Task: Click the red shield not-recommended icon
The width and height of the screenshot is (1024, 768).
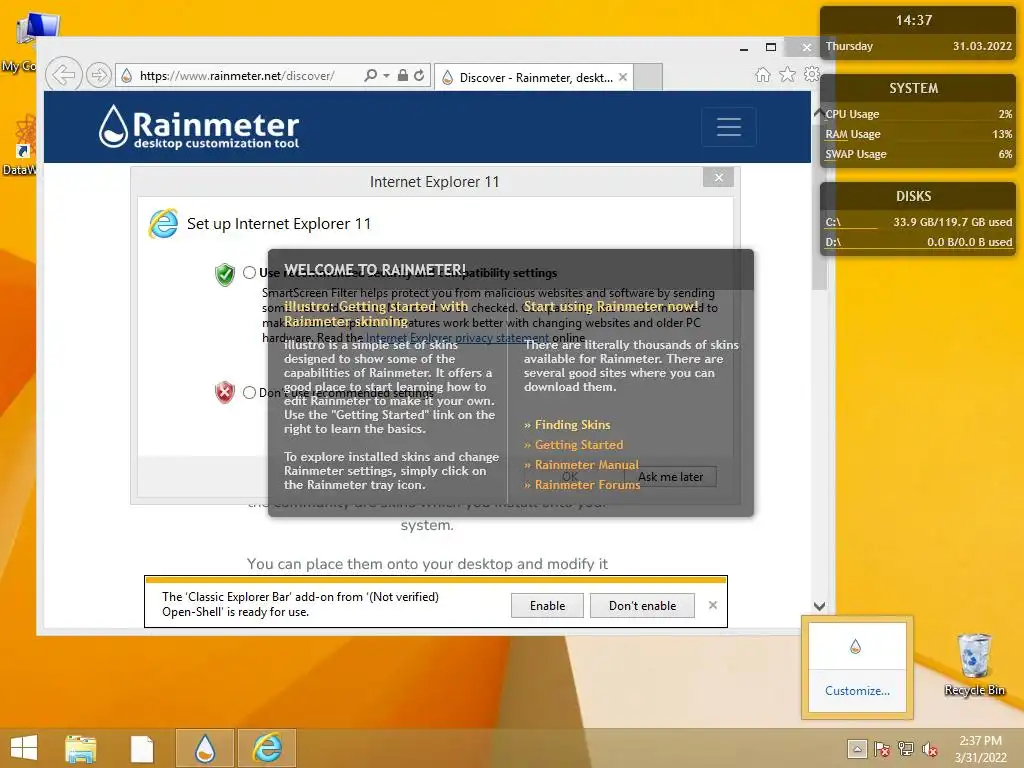Action: (x=225, y=392)
